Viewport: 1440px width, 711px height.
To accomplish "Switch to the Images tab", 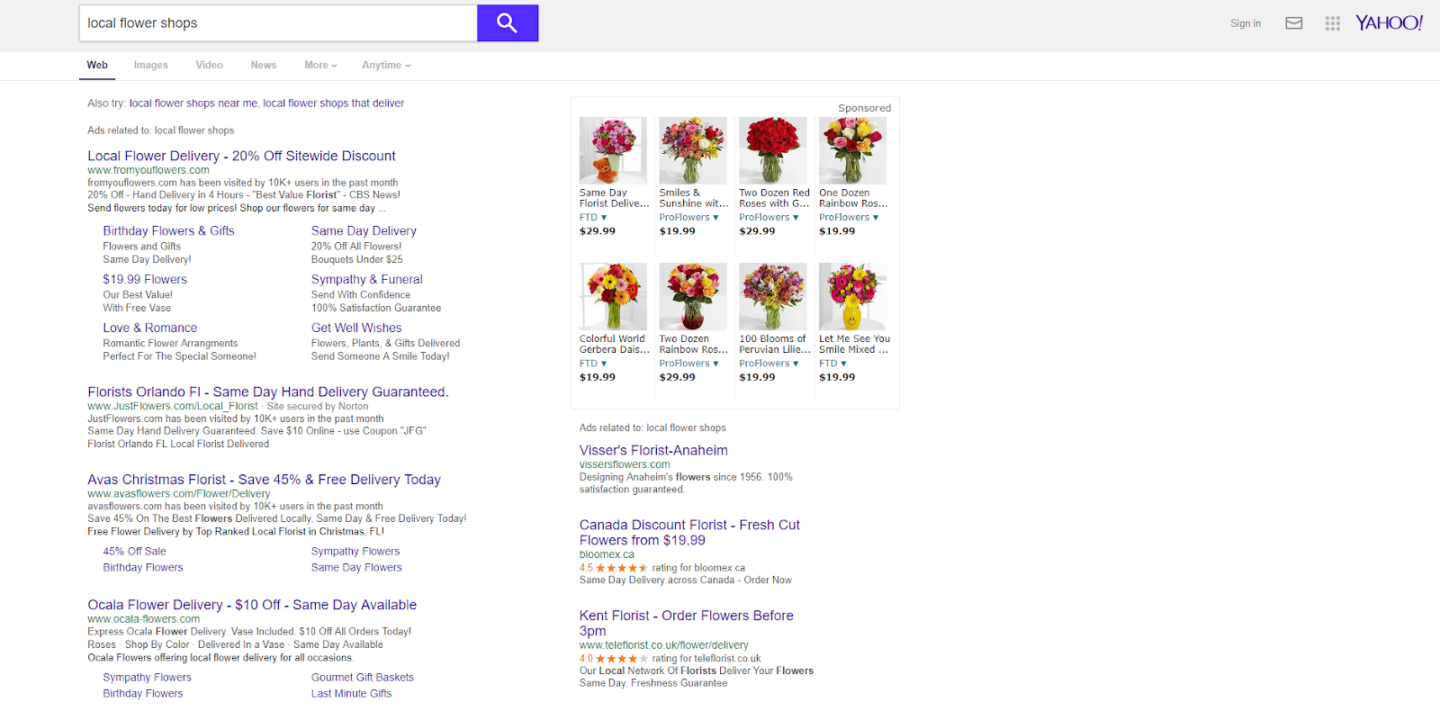I will [x=150, y=64].
